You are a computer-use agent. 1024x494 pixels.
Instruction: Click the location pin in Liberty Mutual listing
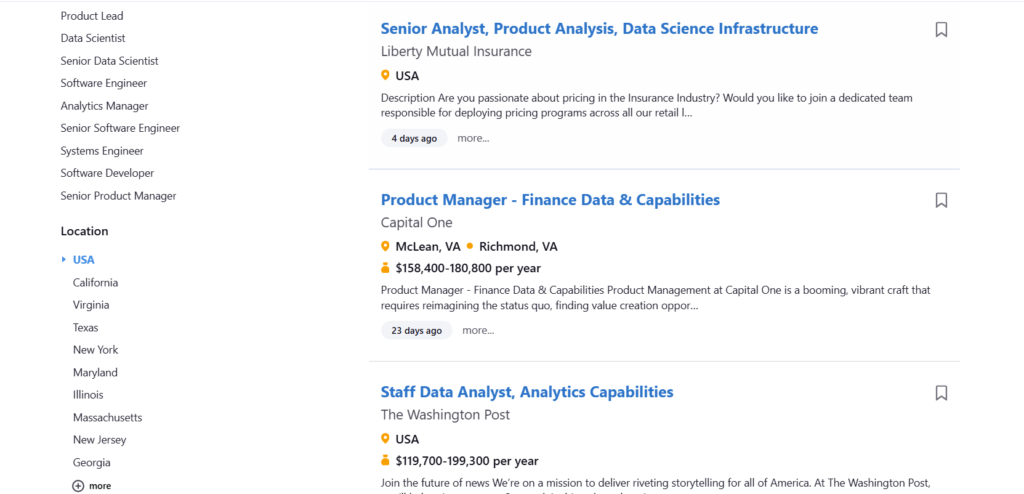tap(386, 75)
